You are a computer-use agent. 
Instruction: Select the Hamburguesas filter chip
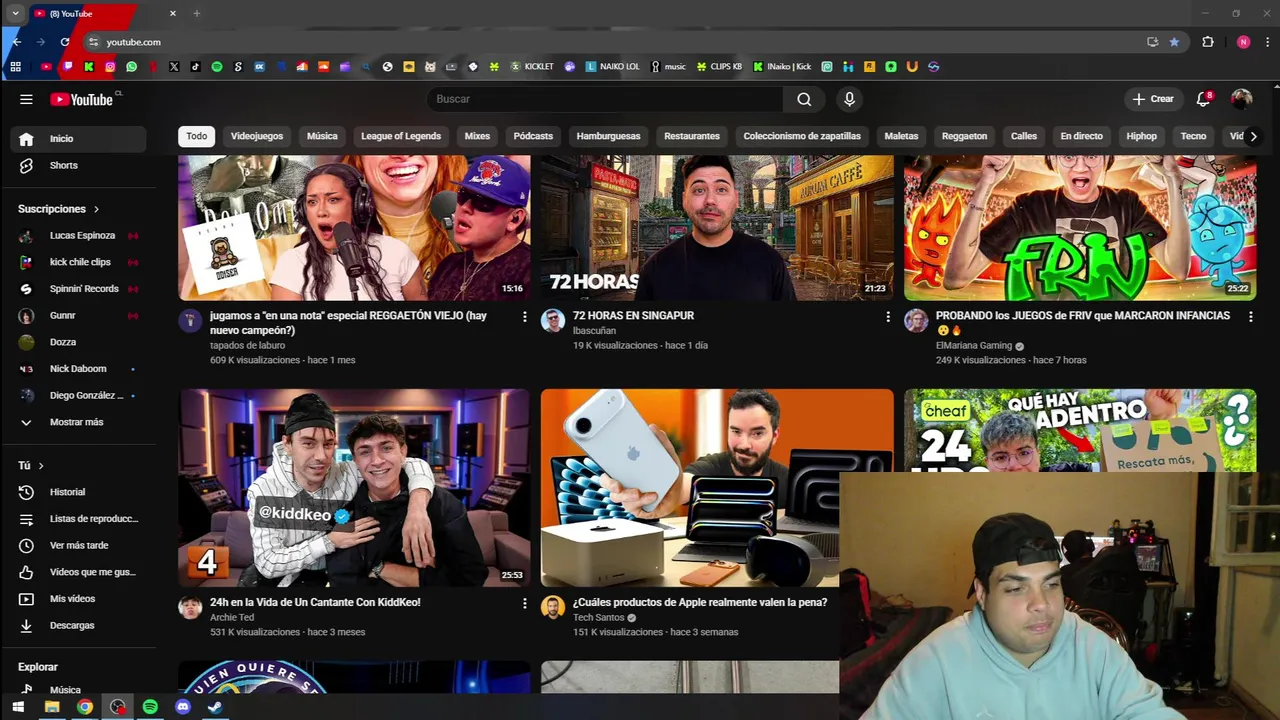(x=608, y=136)
